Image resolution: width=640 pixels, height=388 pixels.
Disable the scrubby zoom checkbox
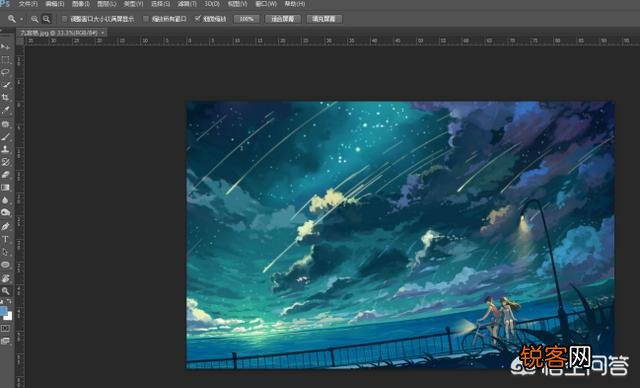(x=198, y=19)
